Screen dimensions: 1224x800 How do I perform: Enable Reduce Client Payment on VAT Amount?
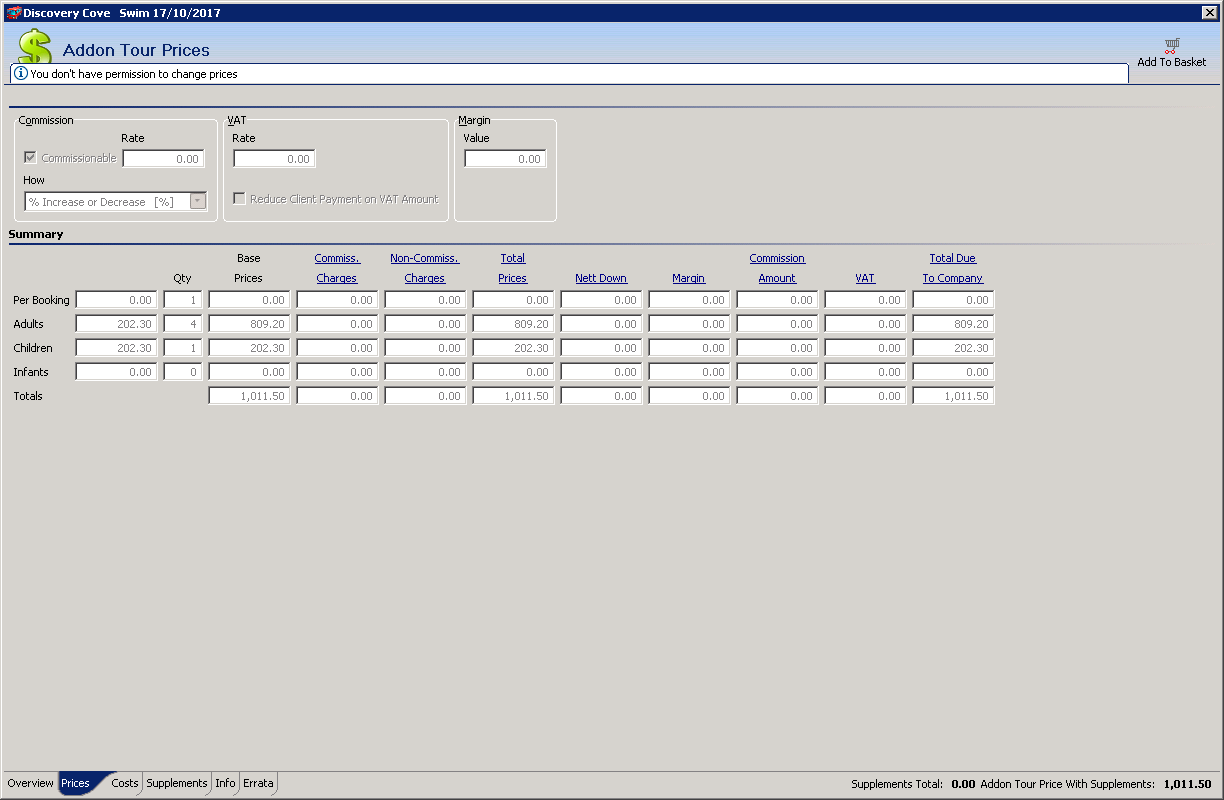[239, 199]
